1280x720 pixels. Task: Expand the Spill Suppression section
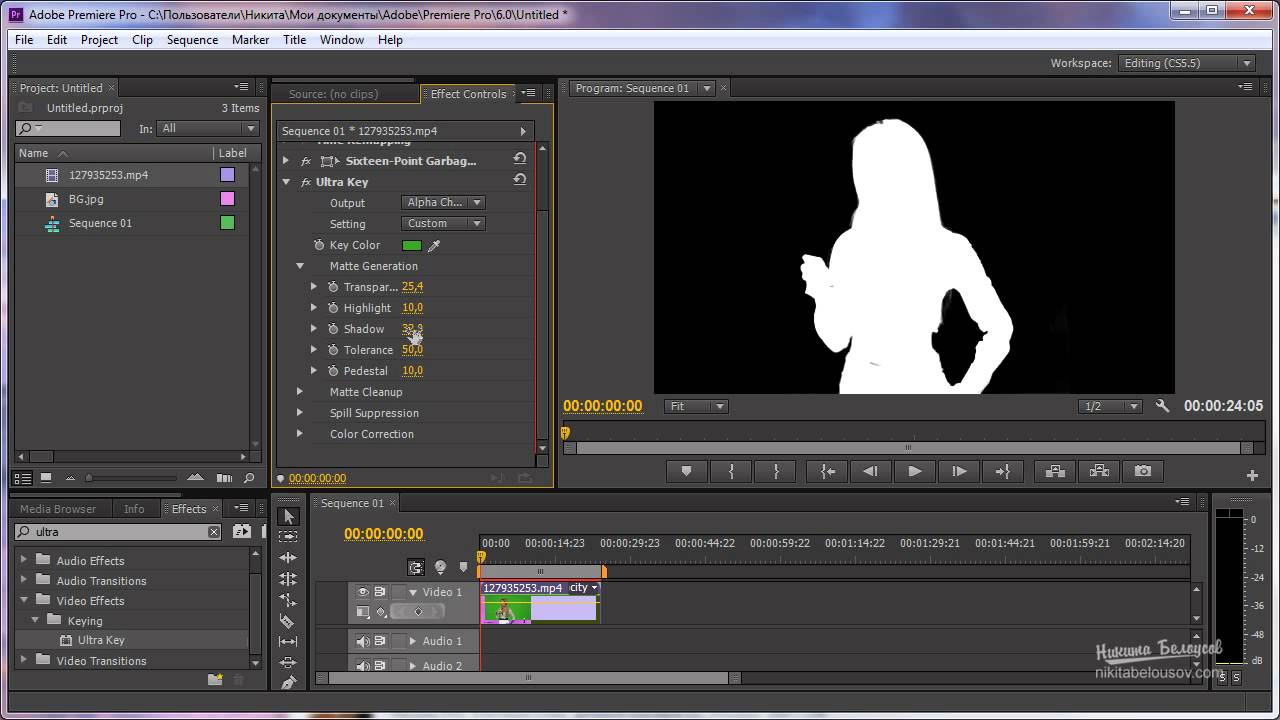[x=300, y=413]
